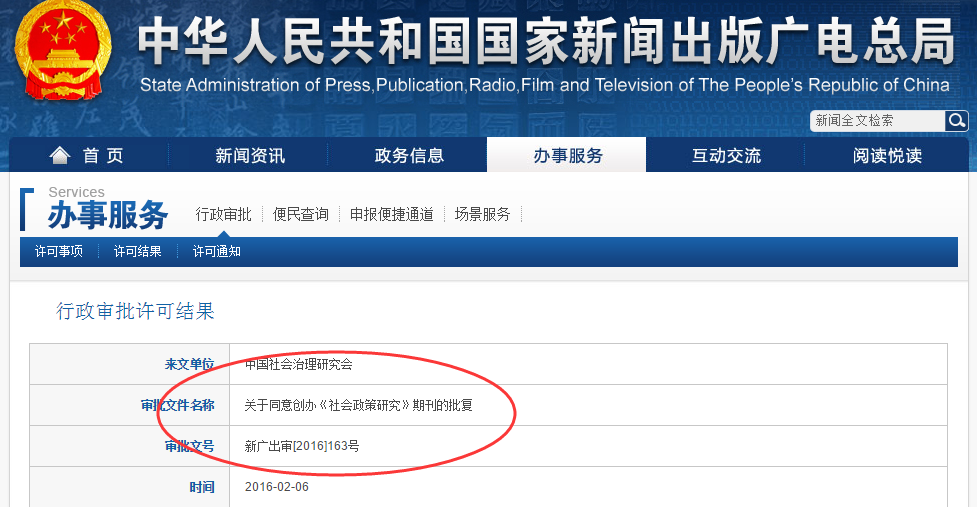This screenshot has width=977, height=507.
Task: Click the English State Administration subtitle
Action: pos(545,85)
